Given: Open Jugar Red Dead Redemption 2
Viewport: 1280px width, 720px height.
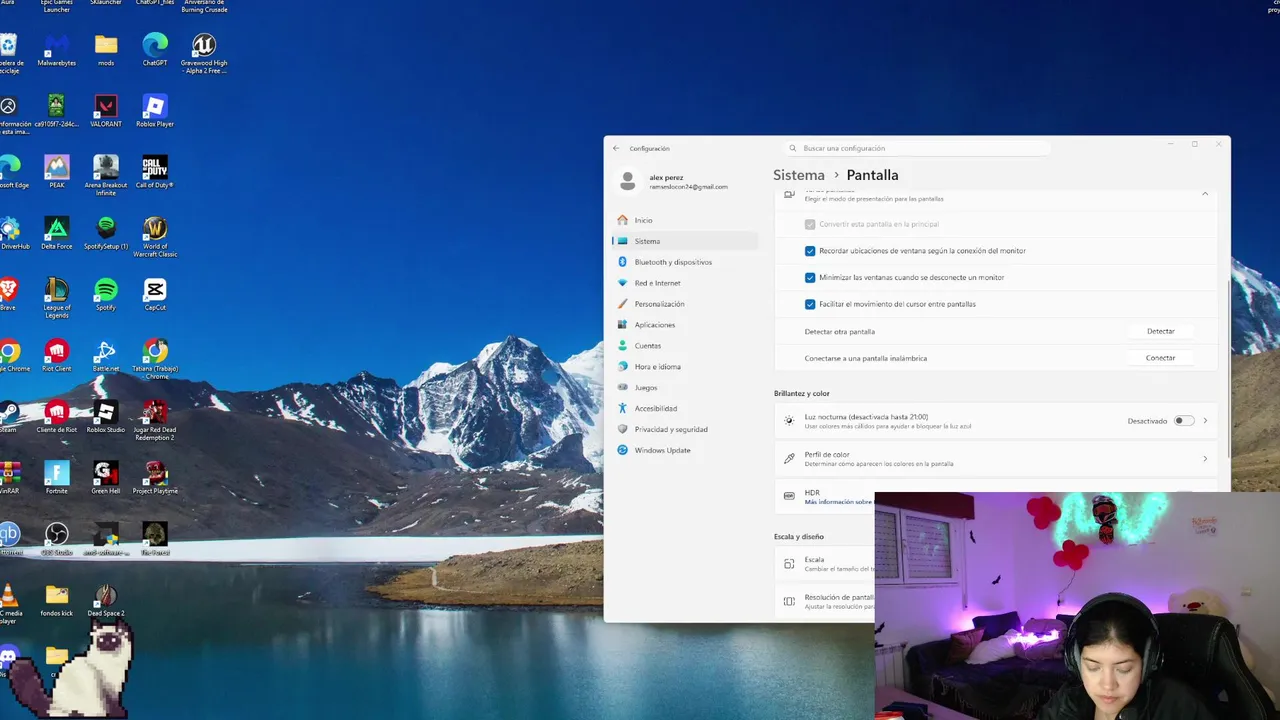Looking at the screenshot, I should pyautogui.click(x=155, y=420).
